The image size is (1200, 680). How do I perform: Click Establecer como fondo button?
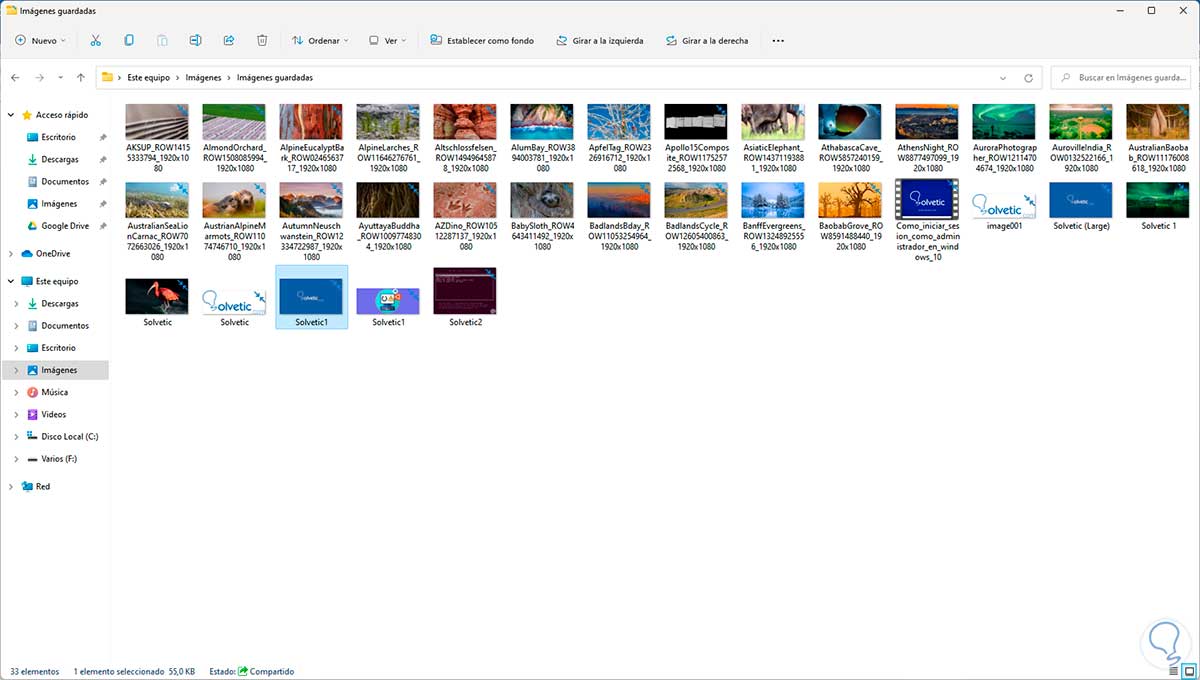click(482, 41)
